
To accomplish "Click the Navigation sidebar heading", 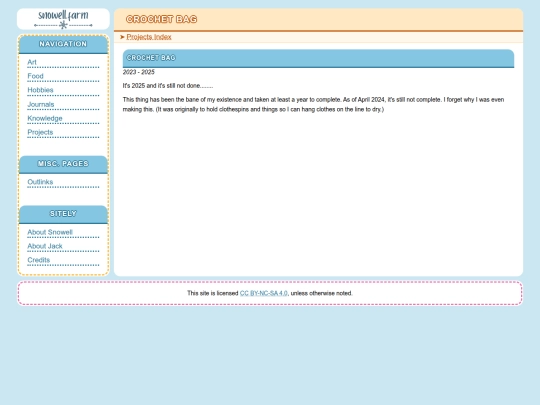I will coord(63,44).
